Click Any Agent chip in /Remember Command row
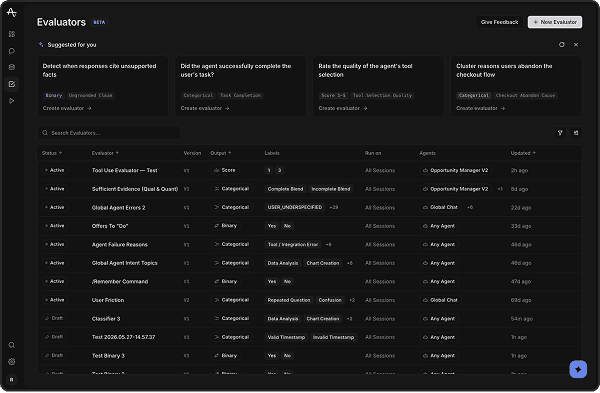 439,282
